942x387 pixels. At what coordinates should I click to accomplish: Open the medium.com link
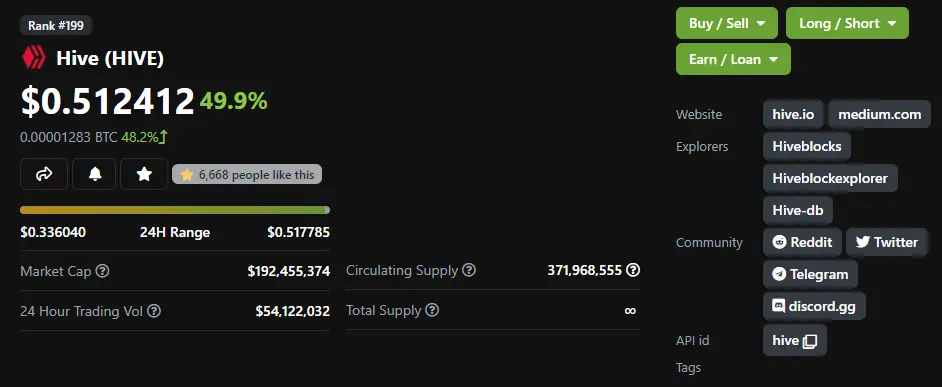point(880,114)
